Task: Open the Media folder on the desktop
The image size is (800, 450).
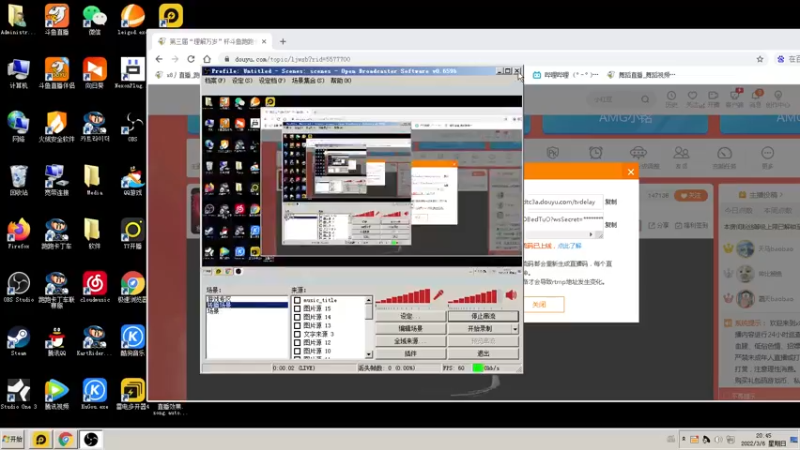Action: tap(94, 180)
